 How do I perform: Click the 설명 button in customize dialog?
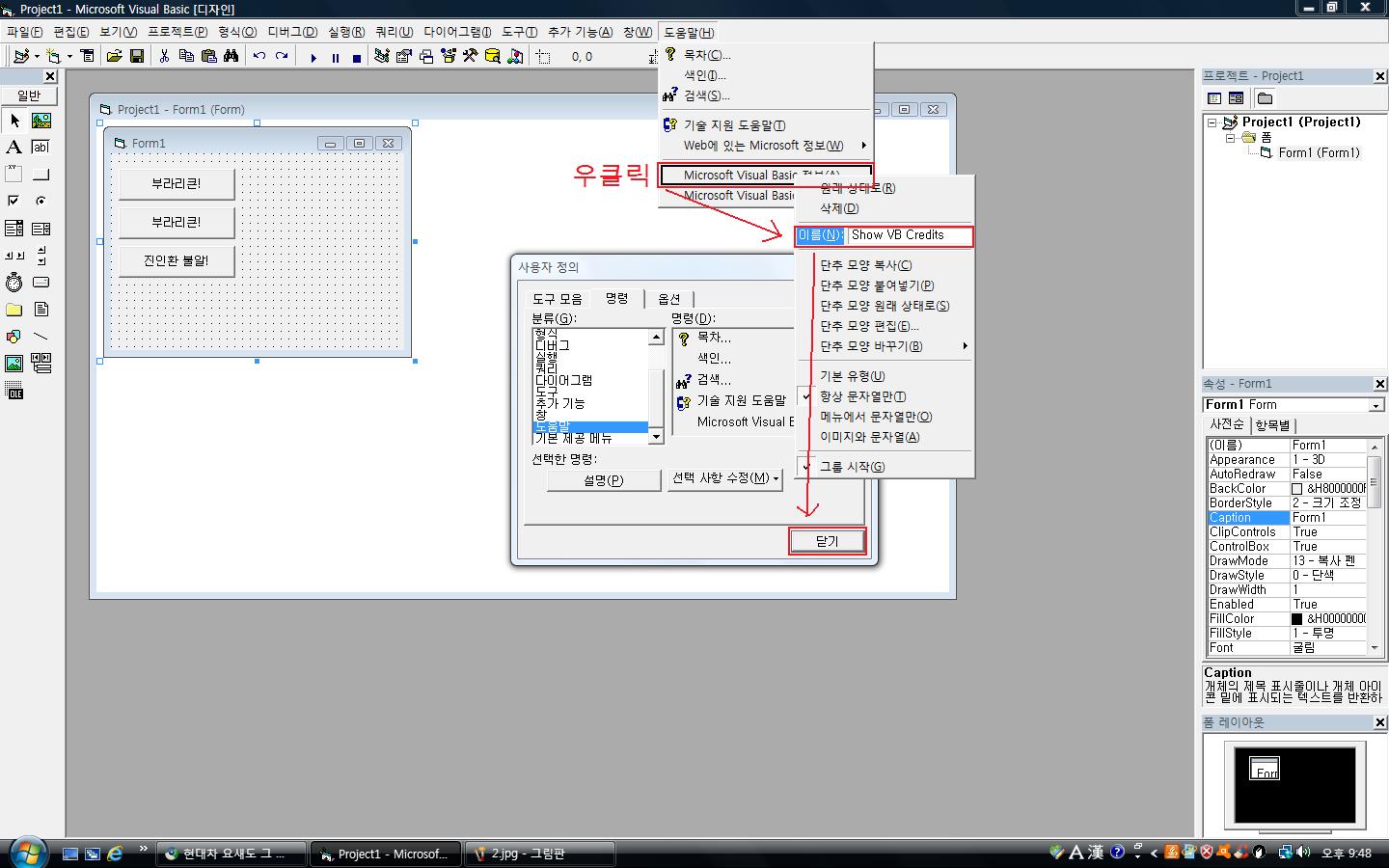point(603,480)
